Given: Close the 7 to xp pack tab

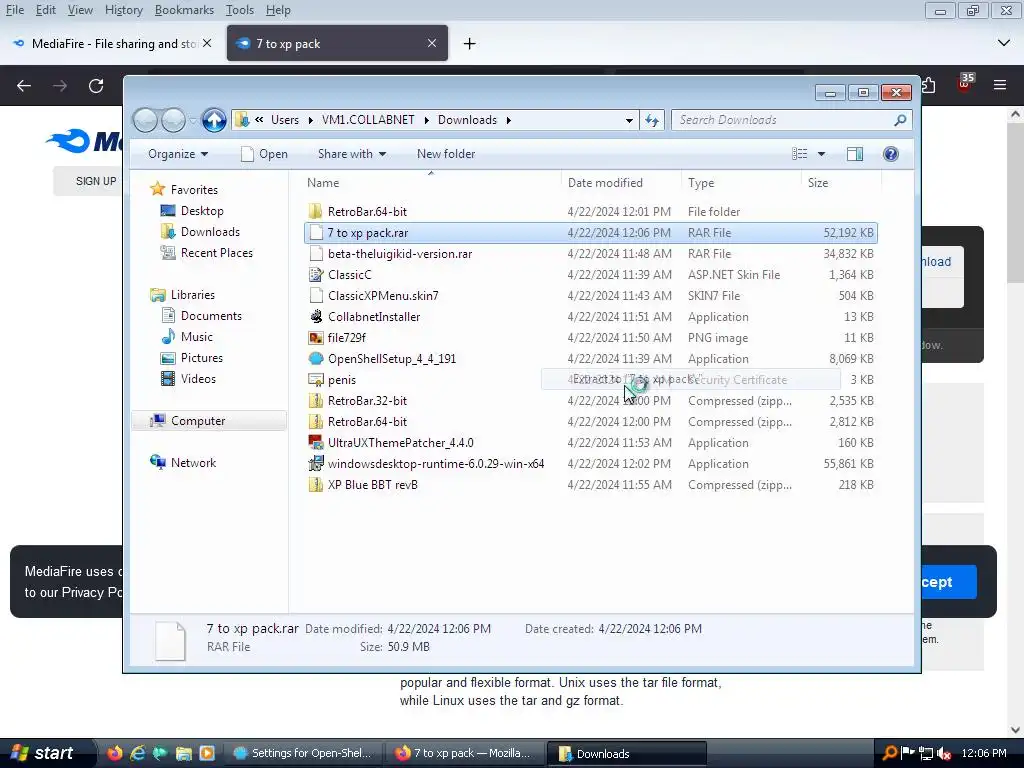Looking at the screenshot, I should coord(432,43).
